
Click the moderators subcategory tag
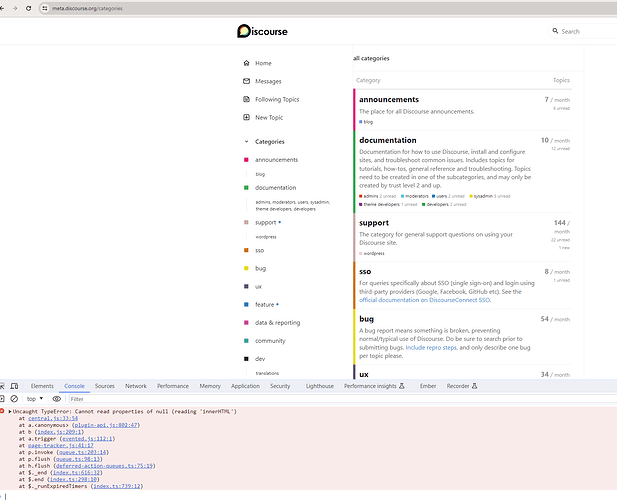[415, 196]
